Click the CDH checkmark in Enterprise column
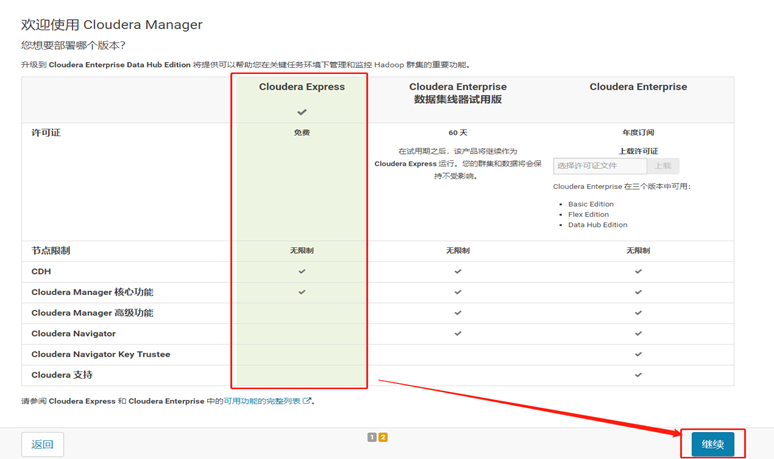The image size is (774, 459). 638,271
